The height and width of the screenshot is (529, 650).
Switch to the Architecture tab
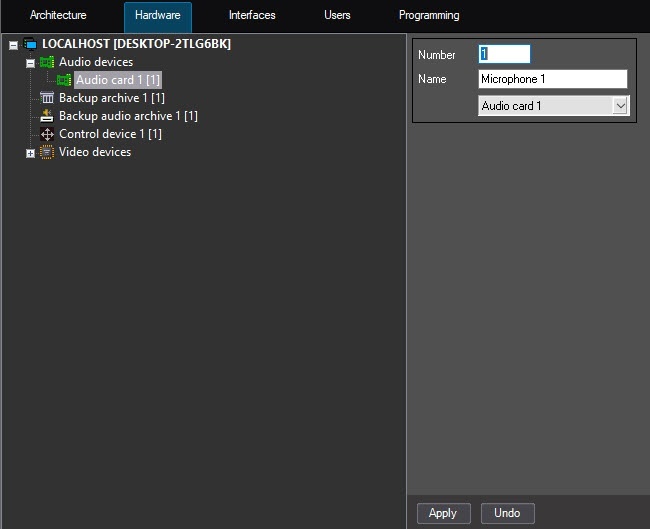[x=58, y=15]
